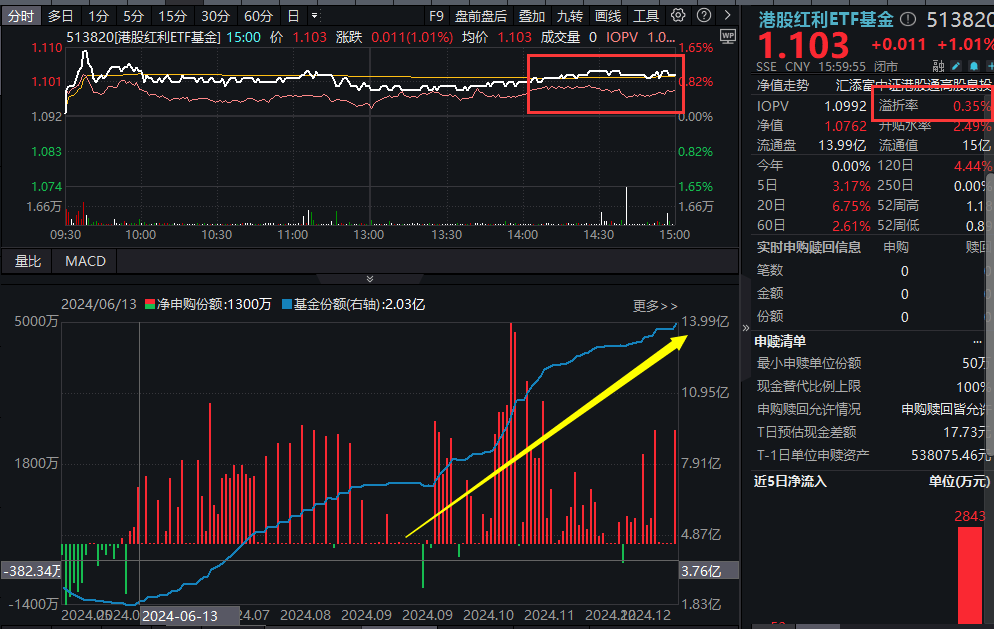This screenshot has width=994, height=629.
Task: Click the bell alert icon
Action: (974, 66)
